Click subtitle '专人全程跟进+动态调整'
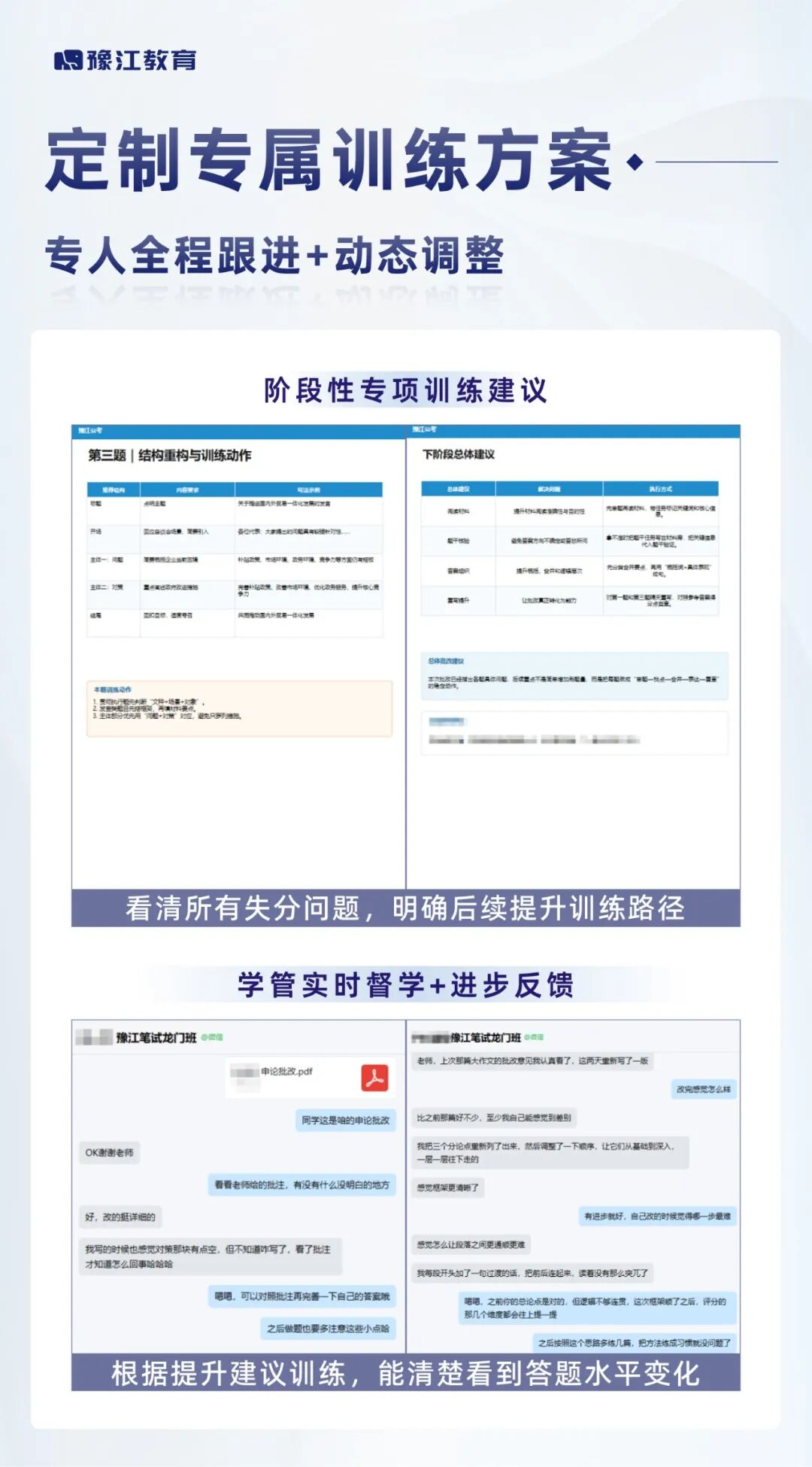This screenshot has height=1467, width=812. tap(274, 255)
